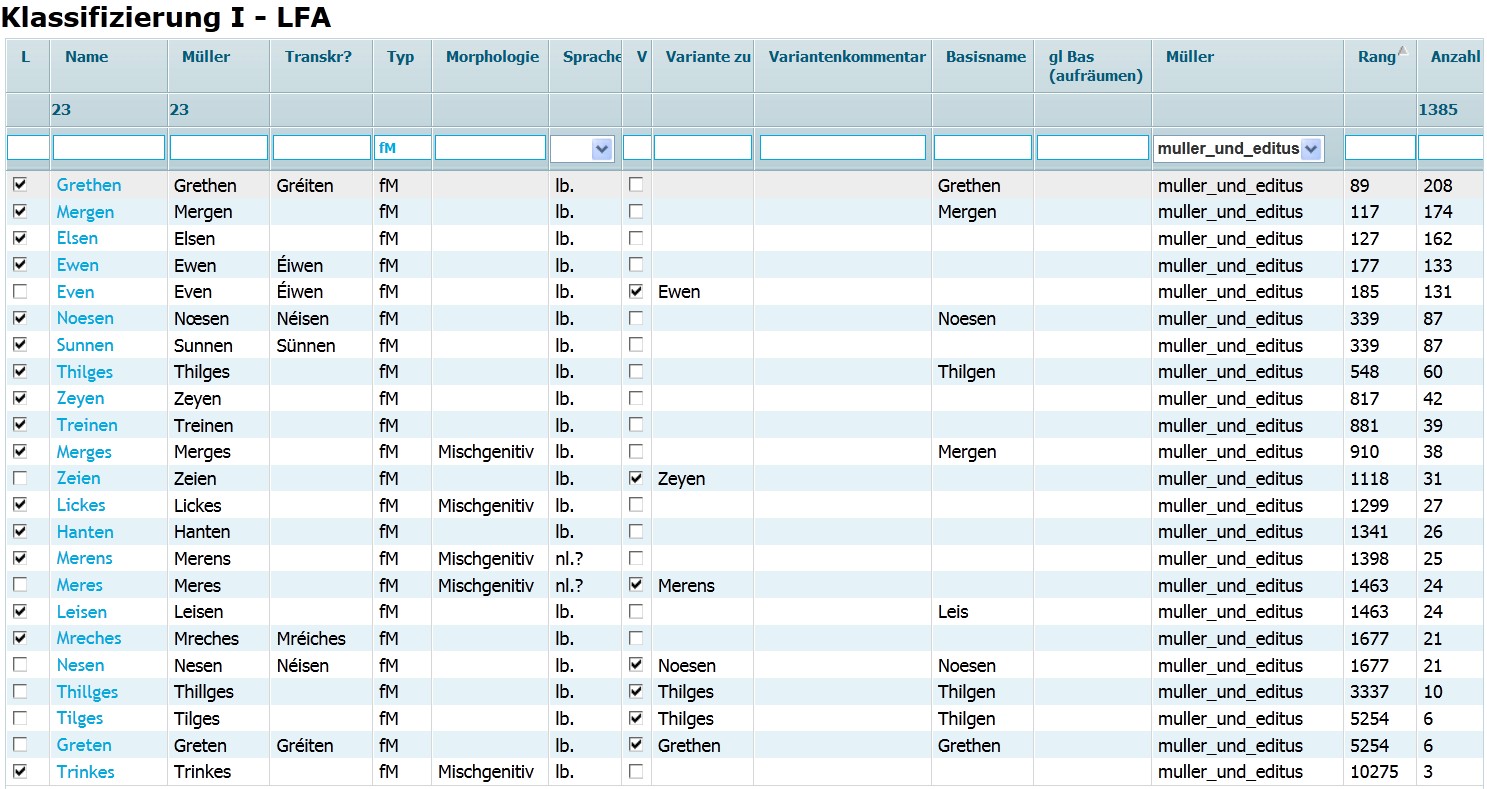Viewport: 1487px width, 789px height.
Task: Open the Mreches entry link
Action: (89, 638)
